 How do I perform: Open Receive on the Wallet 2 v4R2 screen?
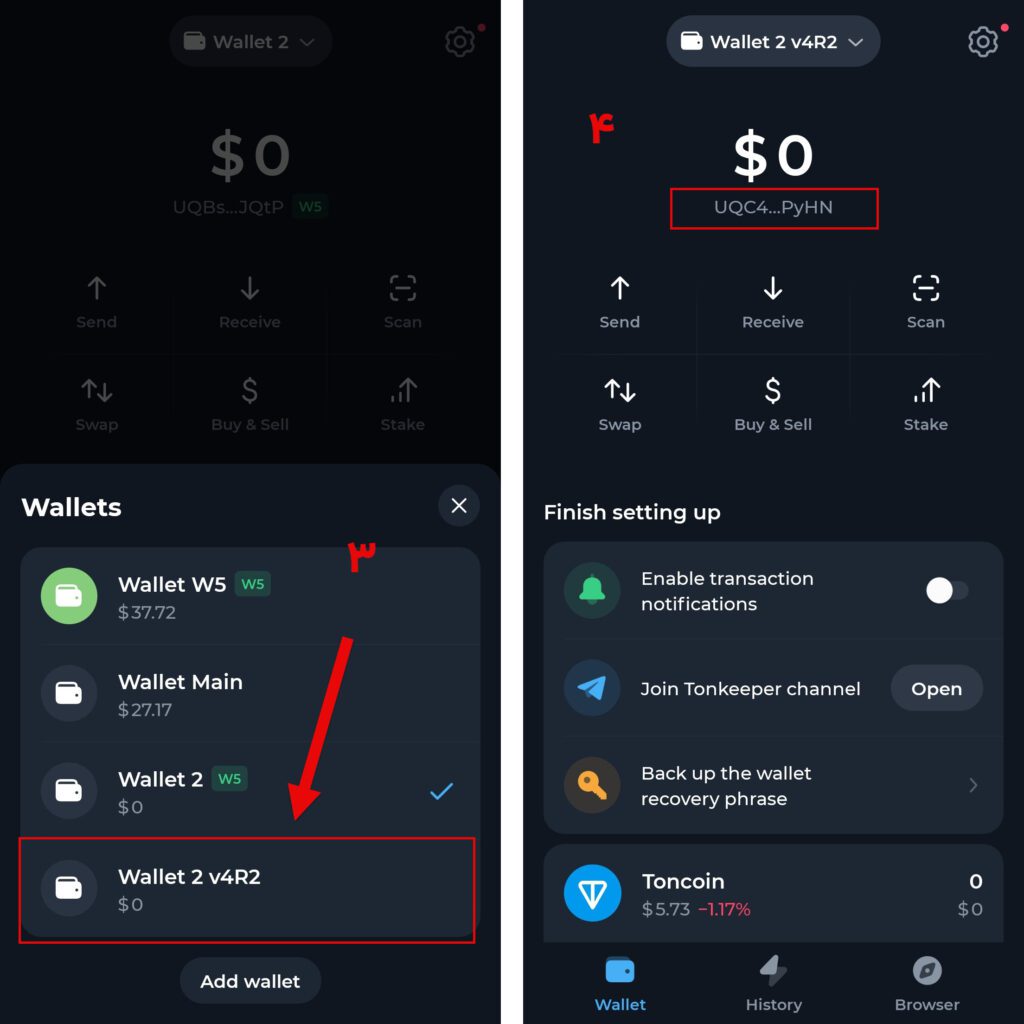tap(773, 302)
